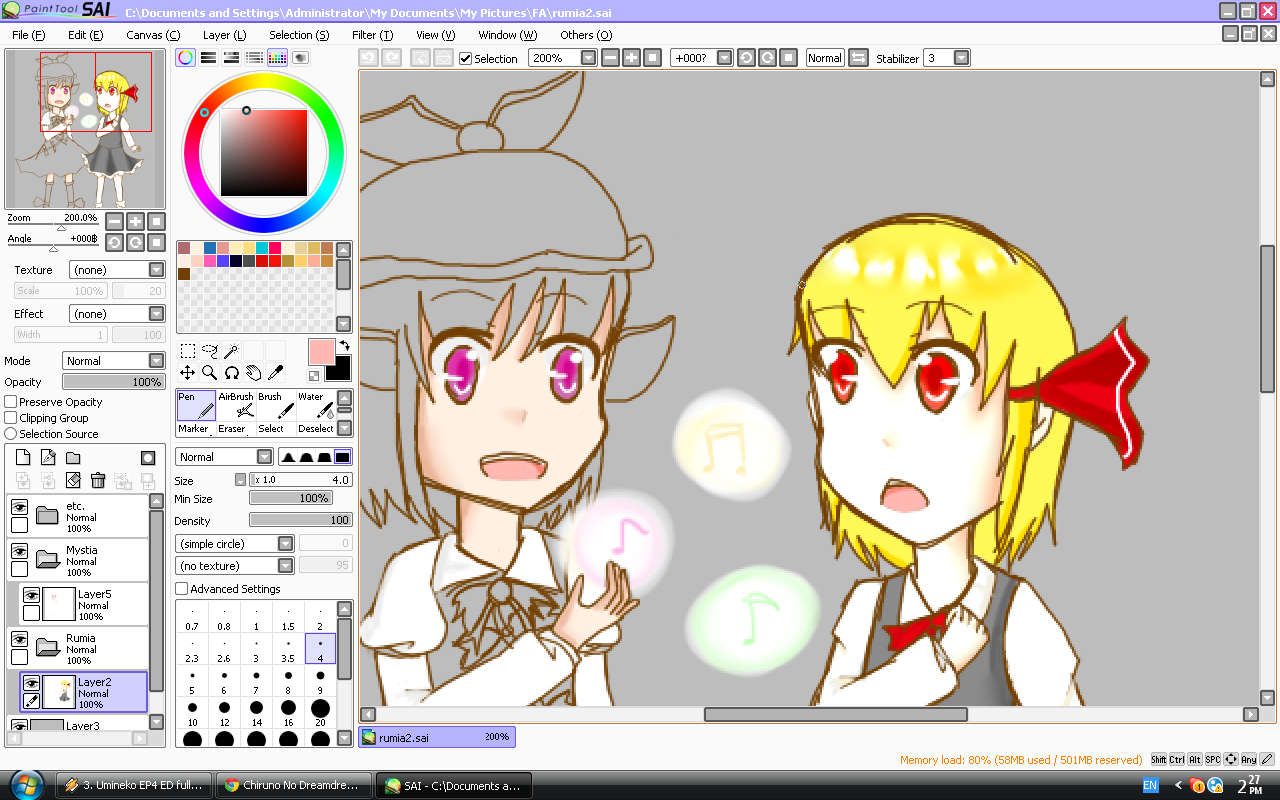Add a layer mask
The width and height of the screenshot is (1280, 800).
click(148, 458)
